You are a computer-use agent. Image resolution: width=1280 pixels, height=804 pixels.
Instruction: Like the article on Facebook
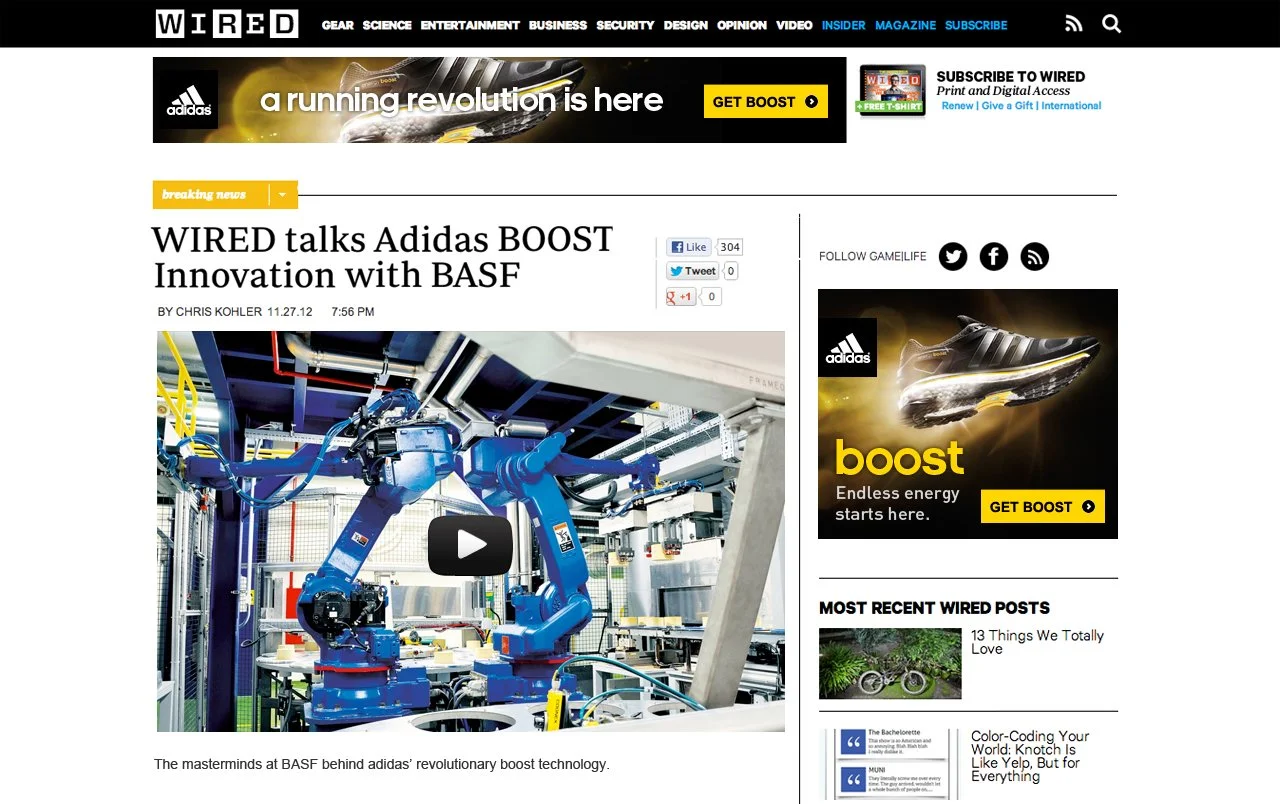(x=689, y=247)
